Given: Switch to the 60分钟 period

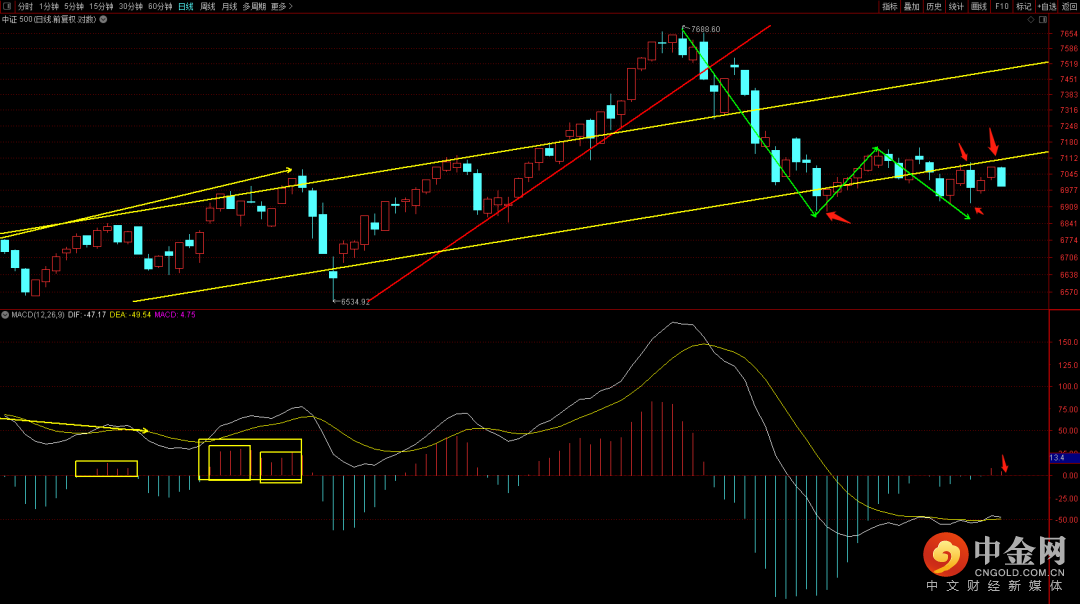Looking at the screenshot, I should (x=160, y=6).
